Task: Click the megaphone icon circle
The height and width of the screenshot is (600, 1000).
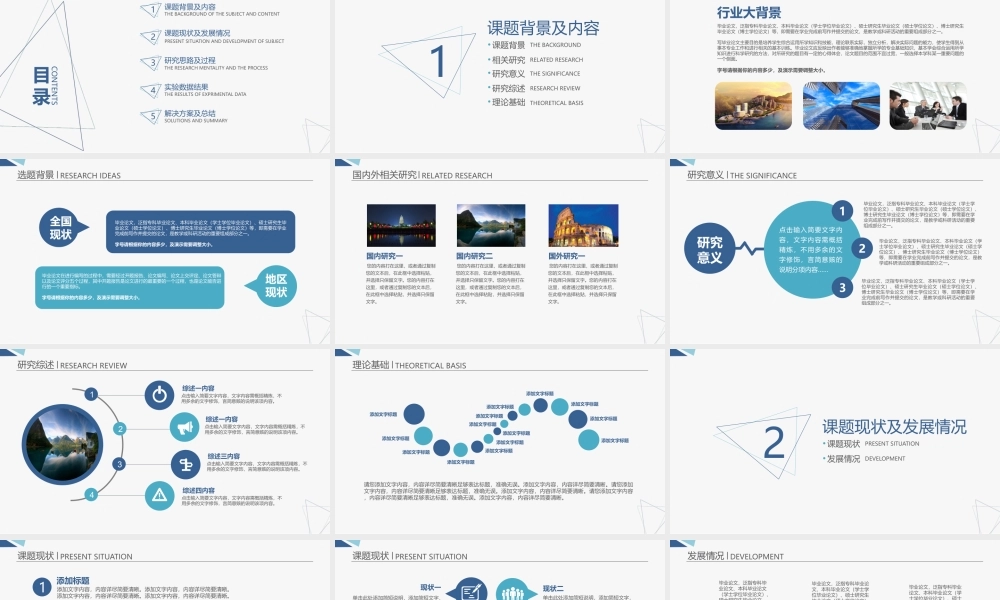Action: (185, 428)
